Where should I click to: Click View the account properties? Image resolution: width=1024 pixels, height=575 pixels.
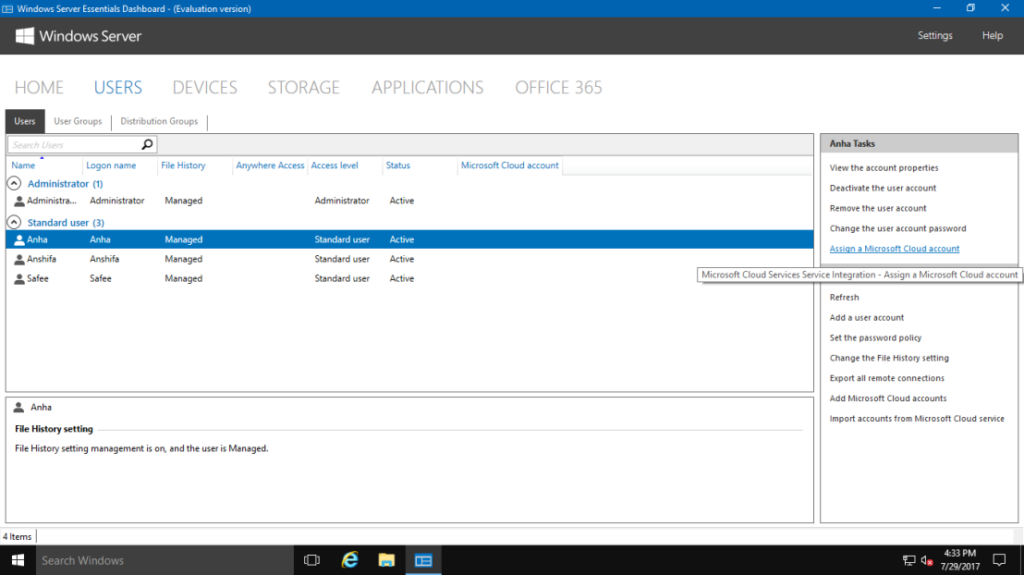click(884, 168)
